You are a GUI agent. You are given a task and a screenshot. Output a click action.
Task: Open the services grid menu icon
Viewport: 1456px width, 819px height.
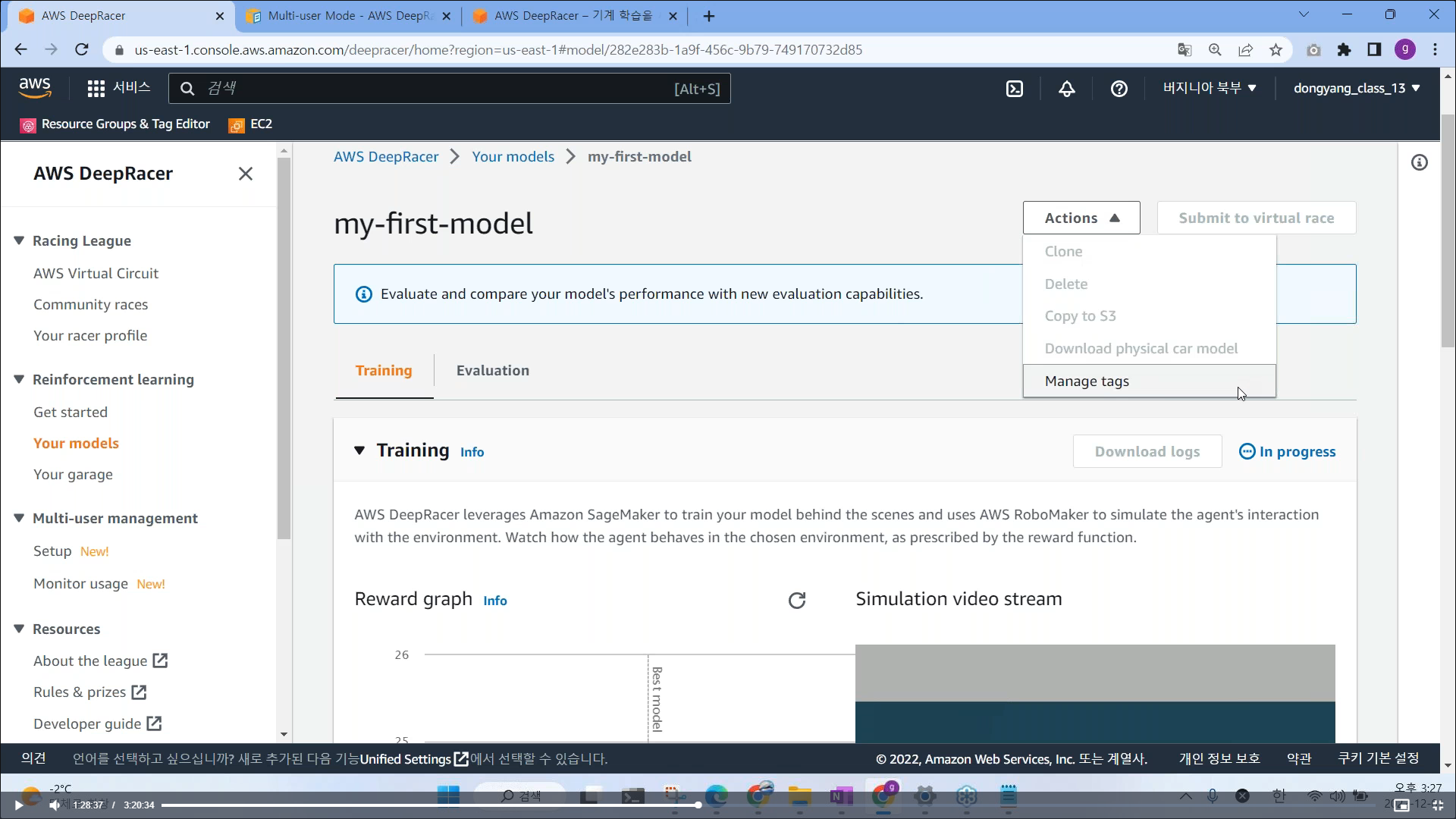click(x=96, y=89)
